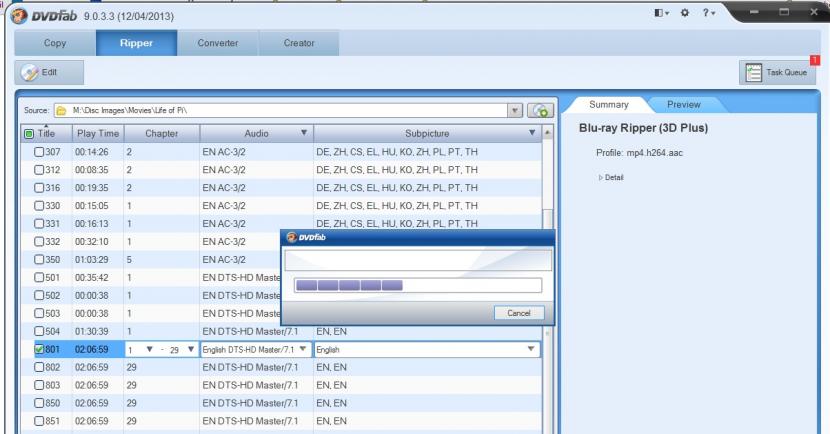Check the title 851 checkbox
830x434 pixels.
tap(39, 421)
